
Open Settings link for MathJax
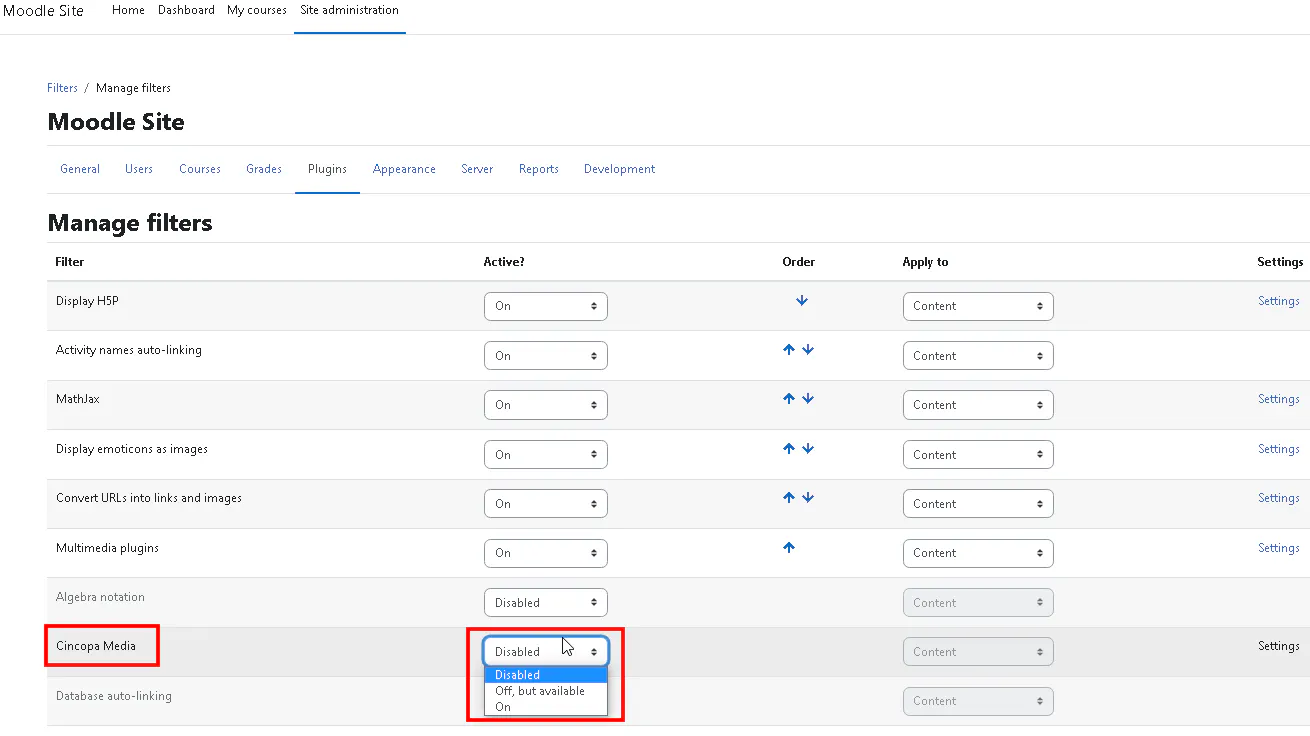click(1279, 399)
